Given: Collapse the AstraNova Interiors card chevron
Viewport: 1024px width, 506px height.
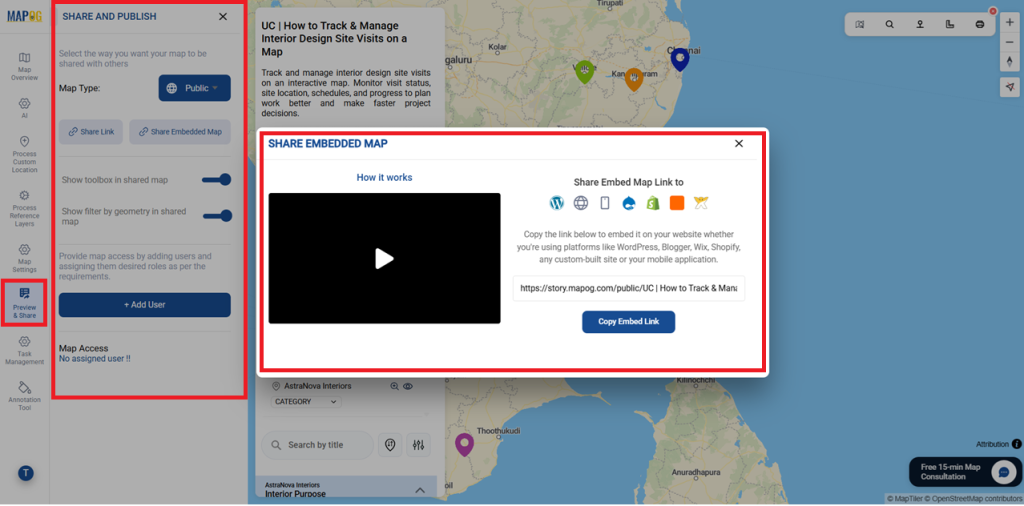Looking at the screenshot, I should 420,490.
